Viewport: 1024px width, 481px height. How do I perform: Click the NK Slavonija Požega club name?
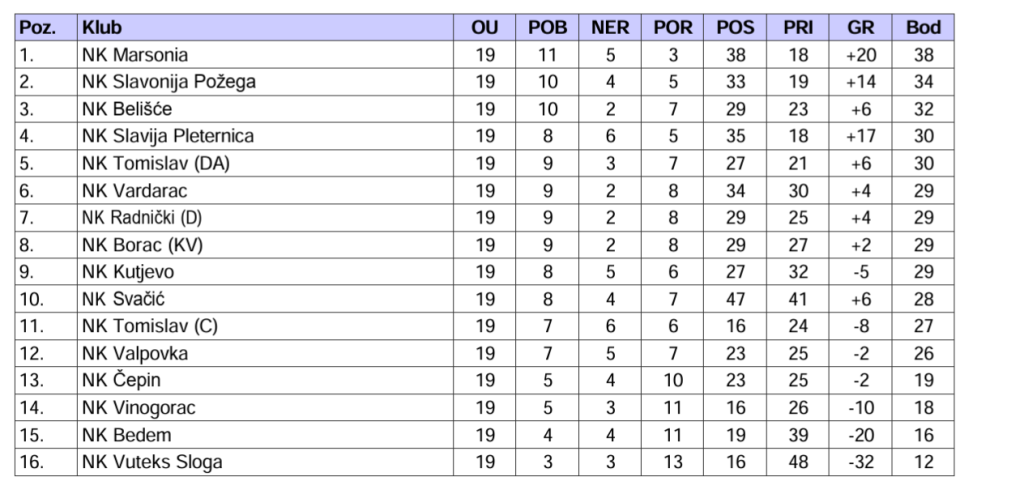point(168,82)
